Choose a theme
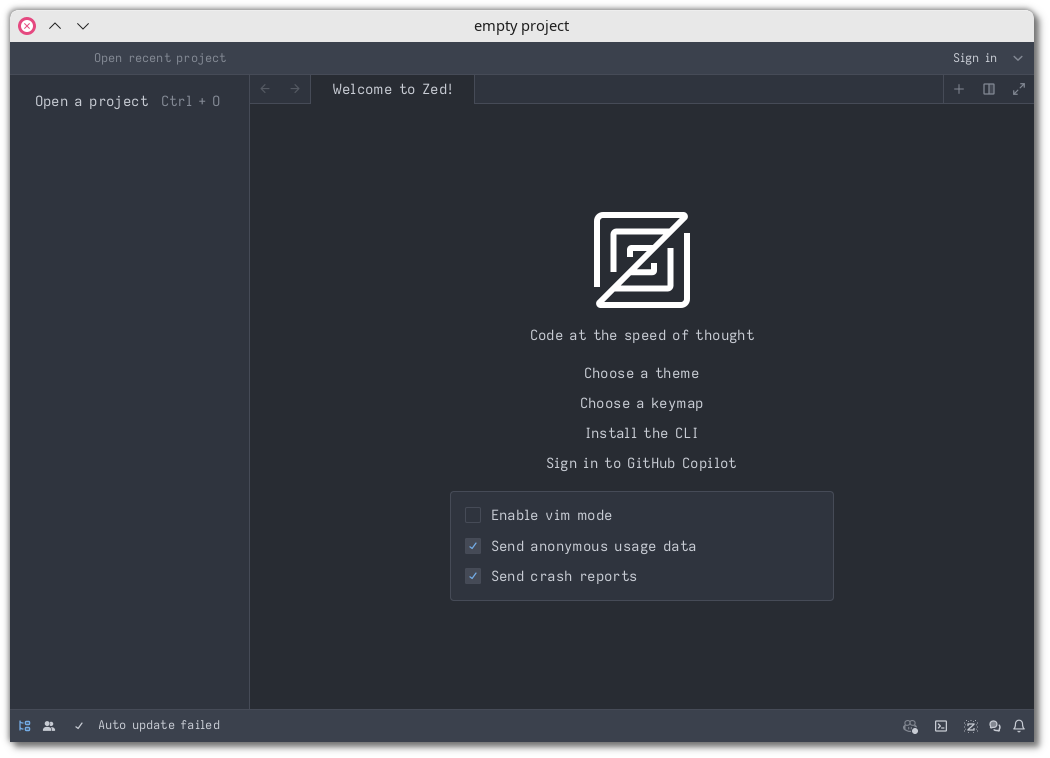Image resolution: width=1050 pixels, height=758 pixels. [x=642, y=373]
